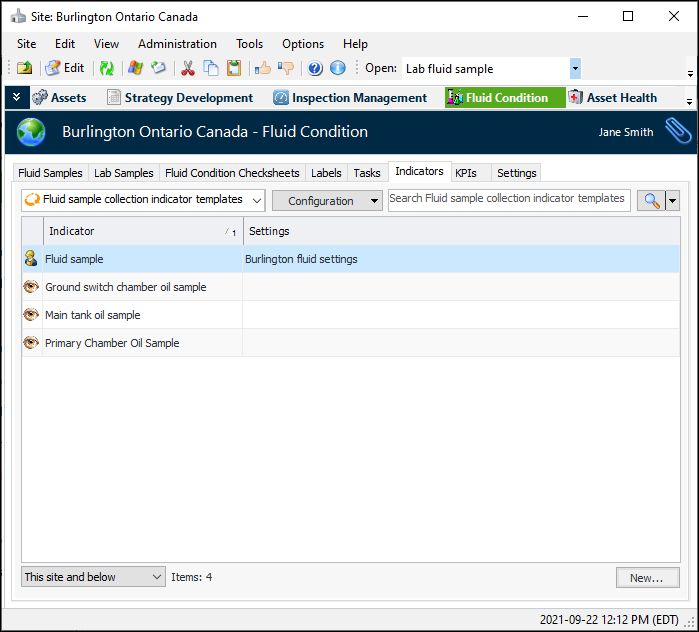
Task: Open the Site menu
Action: pos(27,44)
